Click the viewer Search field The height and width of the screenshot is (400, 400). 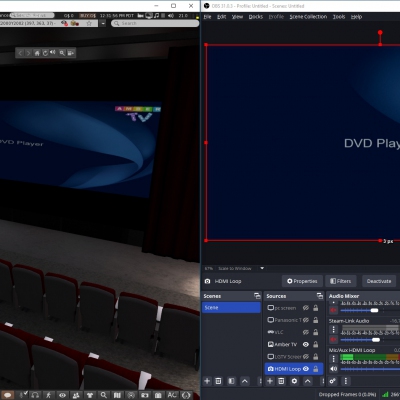point(155,23)
